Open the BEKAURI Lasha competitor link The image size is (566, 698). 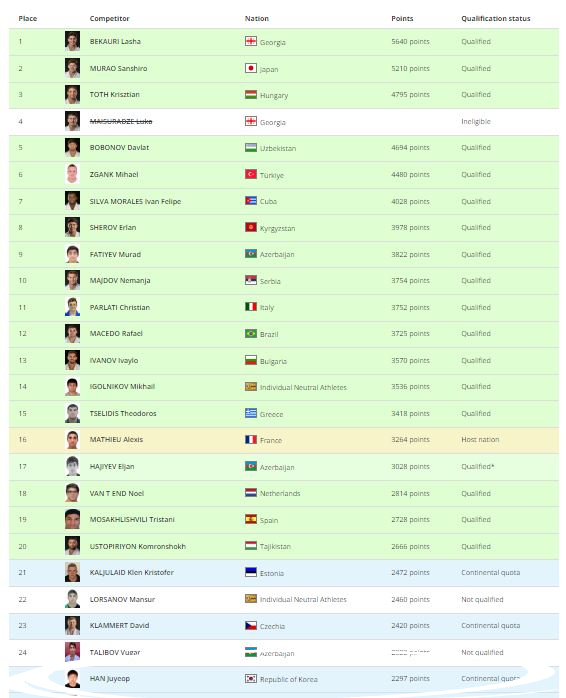coord(115,41)
